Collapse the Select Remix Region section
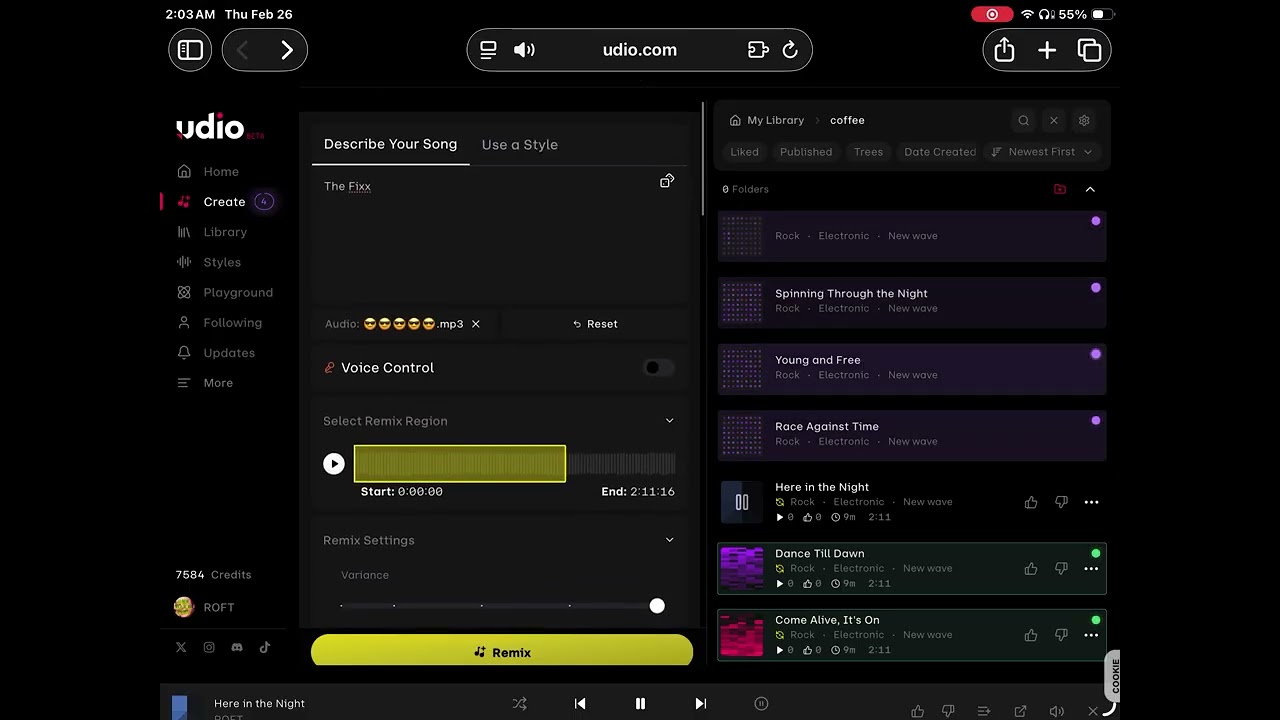The image size is (1280, 720). point(670,421)
